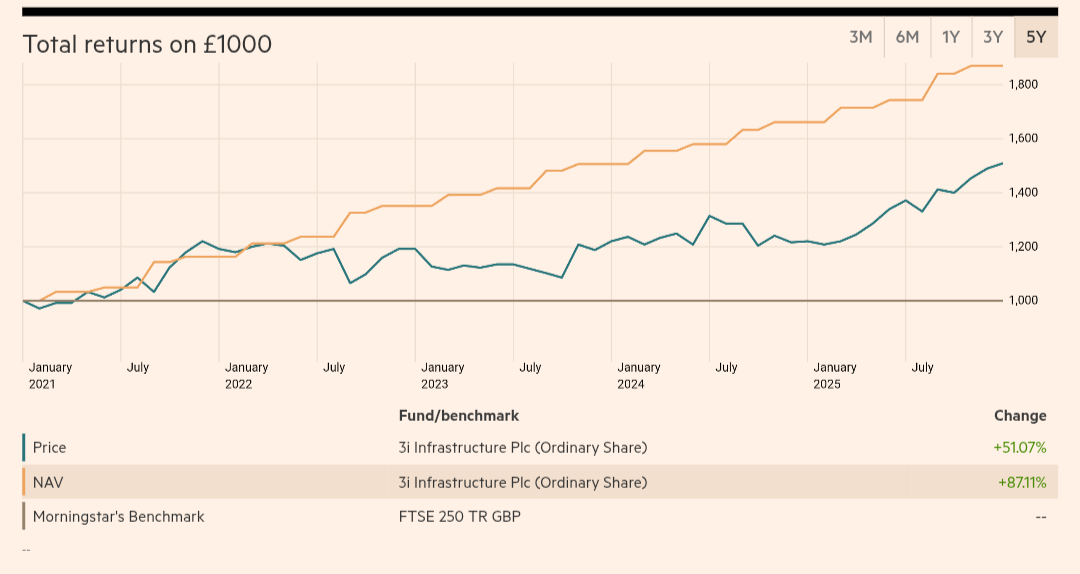Click the brown Benchmark color marker
Screen dimensions: 1080x574
click(x=23, y=516)
